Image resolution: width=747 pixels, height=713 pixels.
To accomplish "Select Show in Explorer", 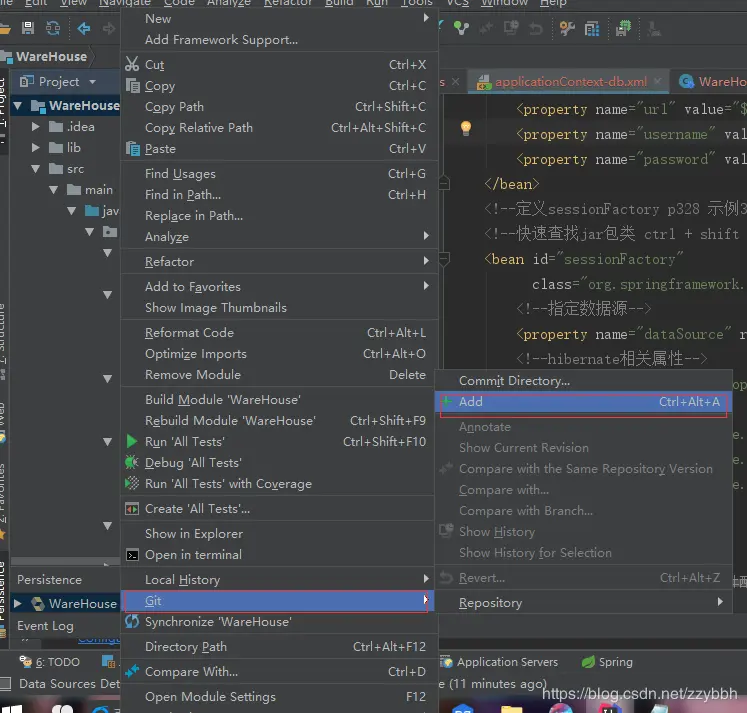I will tap(278, 534).
